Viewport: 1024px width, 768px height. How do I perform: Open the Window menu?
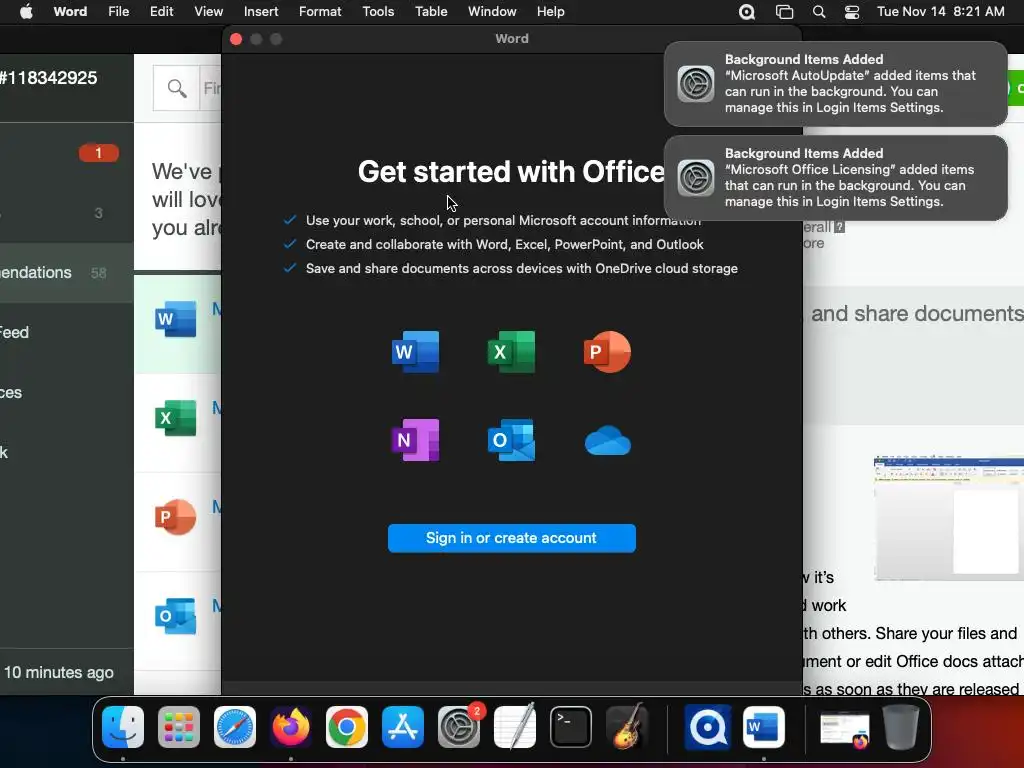tap(492, 12)
